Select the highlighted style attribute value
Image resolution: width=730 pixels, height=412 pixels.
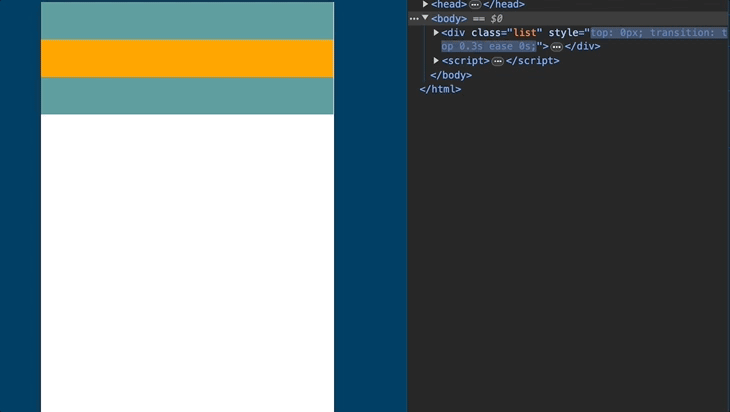click(584, 40)
